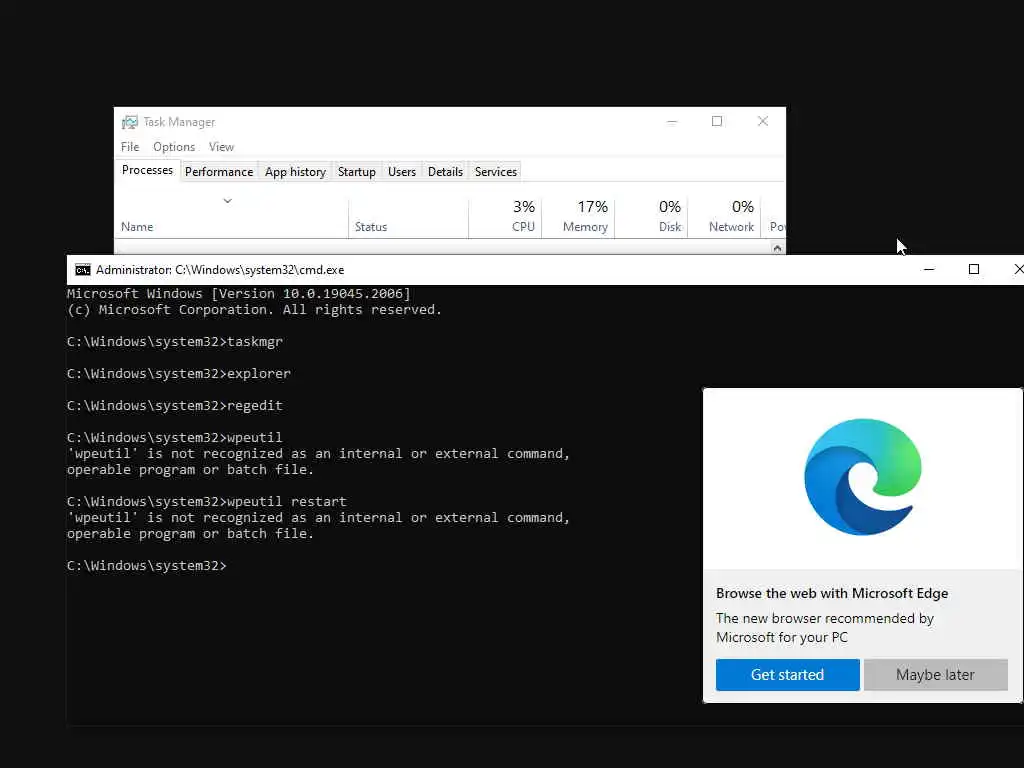The width and height of the screenshot is (1024, 768).
Task: Maximize the Task Manager window
Action: click(717, 121)
